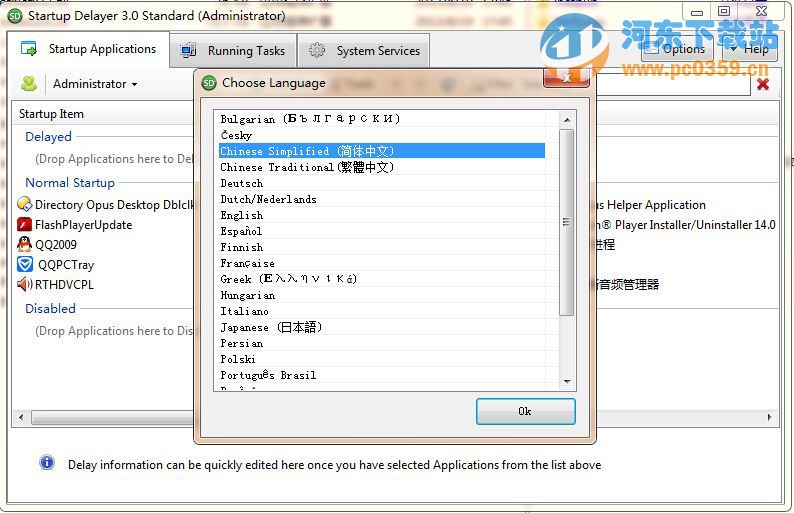This screenshot has height=513, width=794.
Task: Click horizontal scrollbar right arrow
Action: pos(770,417)
